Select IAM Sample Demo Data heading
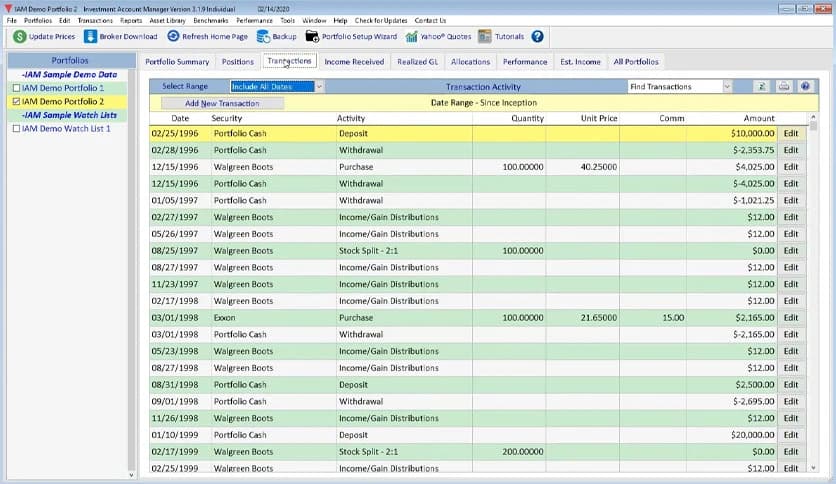836x484 pixels. tap(69, 75)
